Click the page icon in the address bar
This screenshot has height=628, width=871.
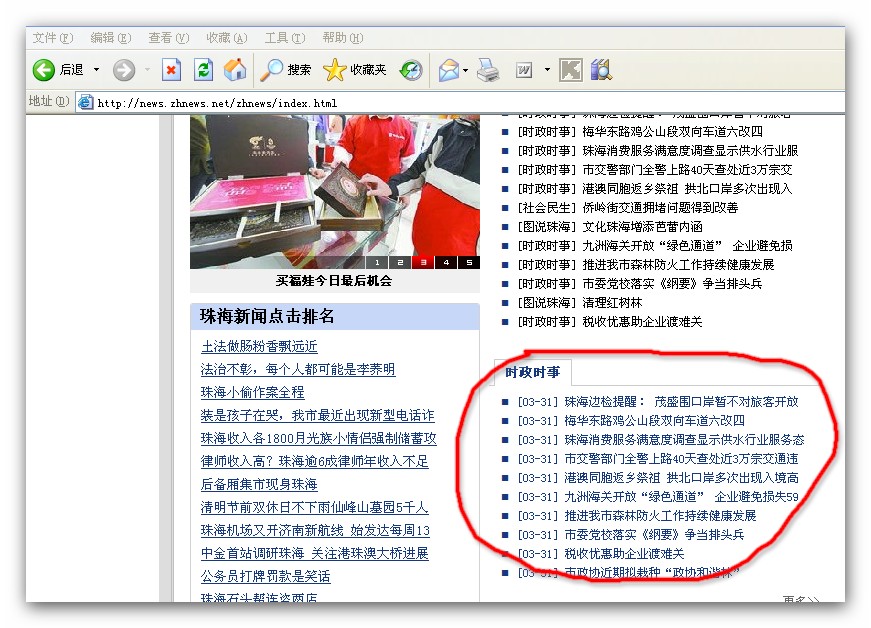(85, 102)
